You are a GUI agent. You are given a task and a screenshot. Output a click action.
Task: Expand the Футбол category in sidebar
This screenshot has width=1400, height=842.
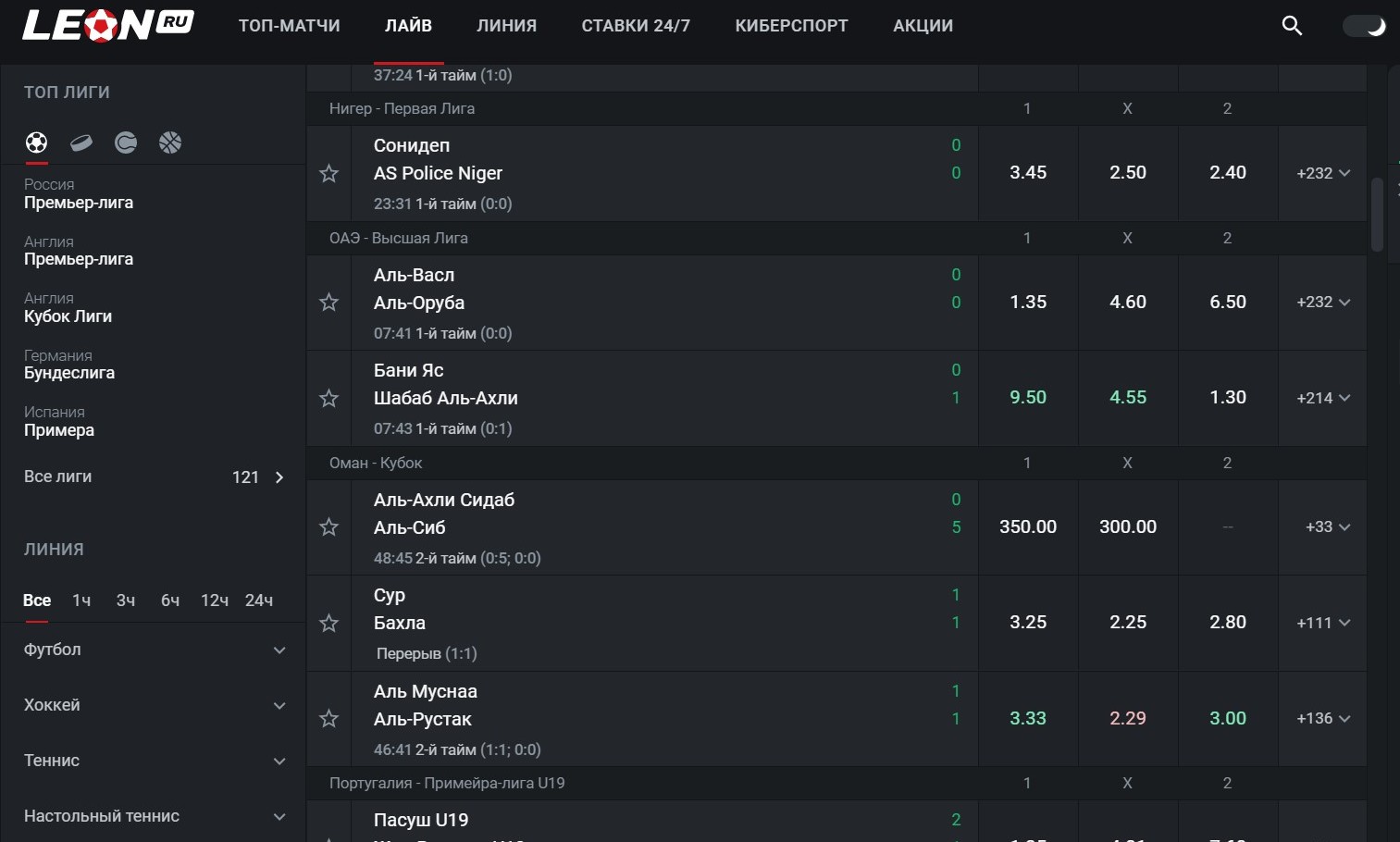155,650
